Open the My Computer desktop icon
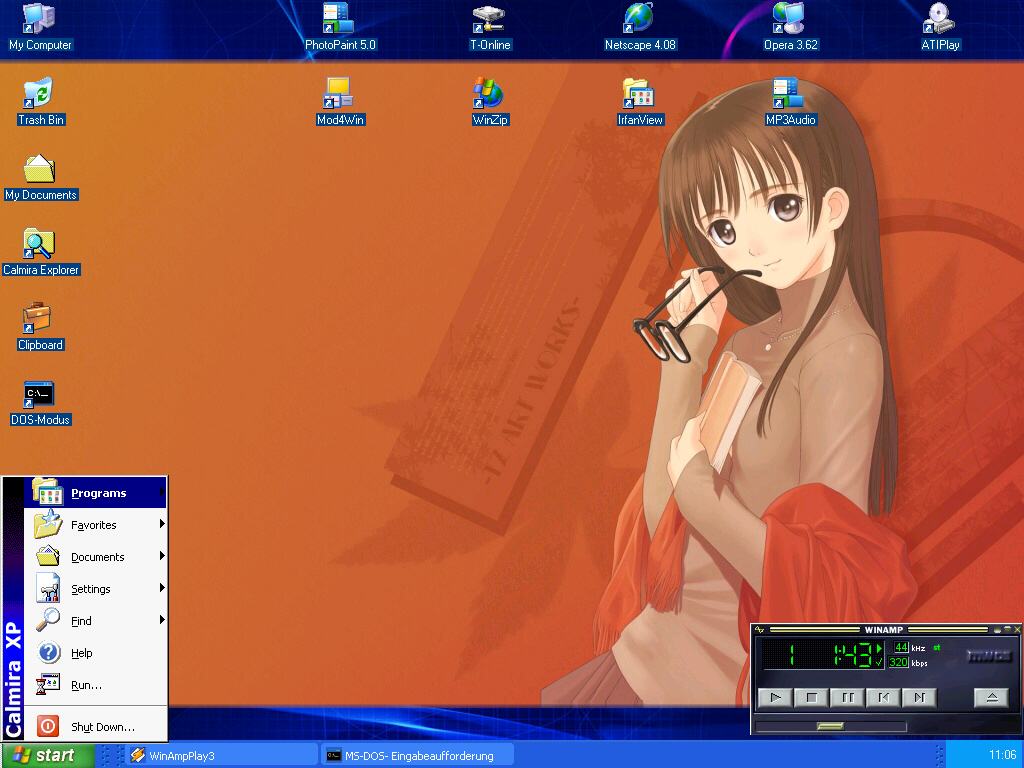Screen dimensions: 1024x768 (40, 27)
